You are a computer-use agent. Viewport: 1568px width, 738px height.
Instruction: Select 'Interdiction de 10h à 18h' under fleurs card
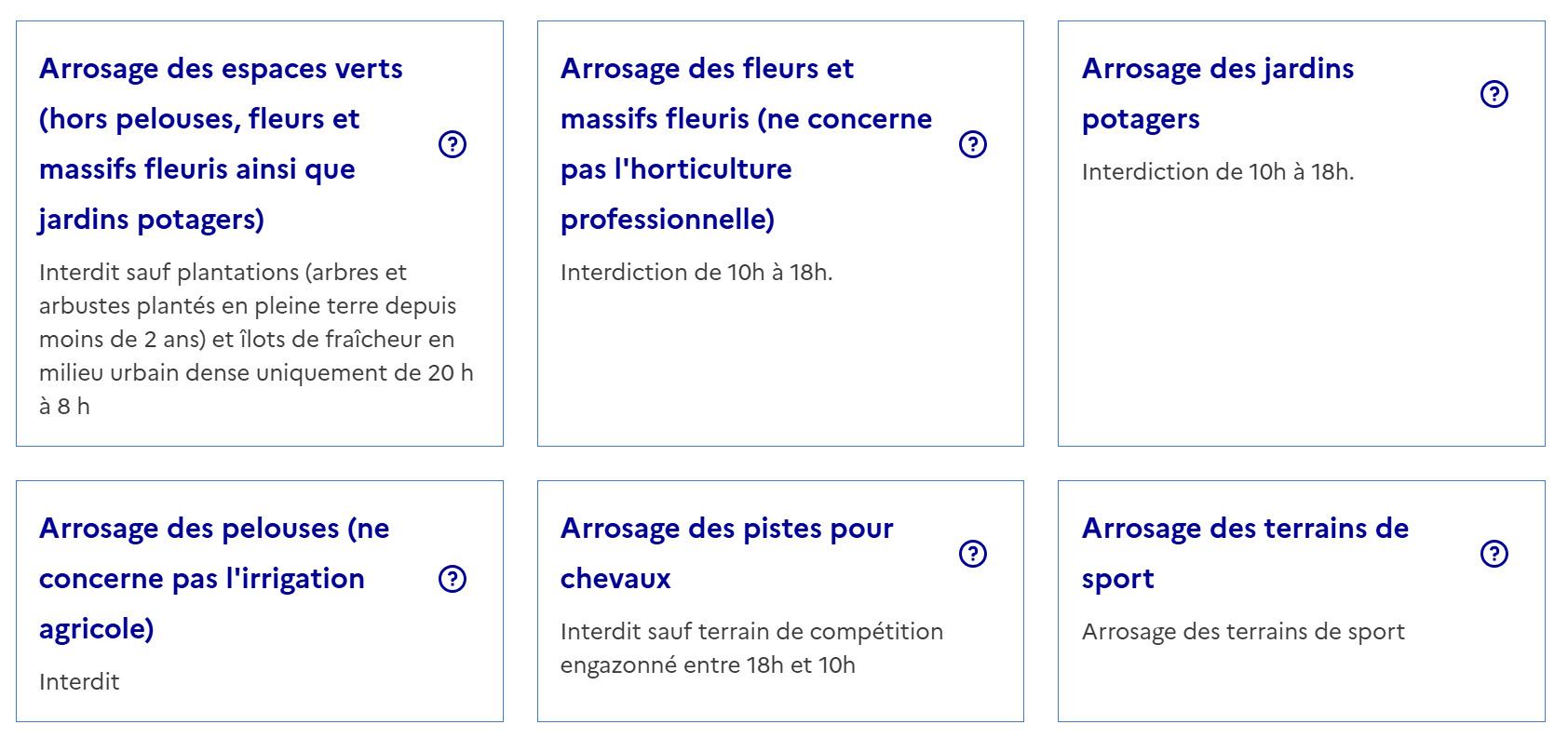(x=696, y=273)
